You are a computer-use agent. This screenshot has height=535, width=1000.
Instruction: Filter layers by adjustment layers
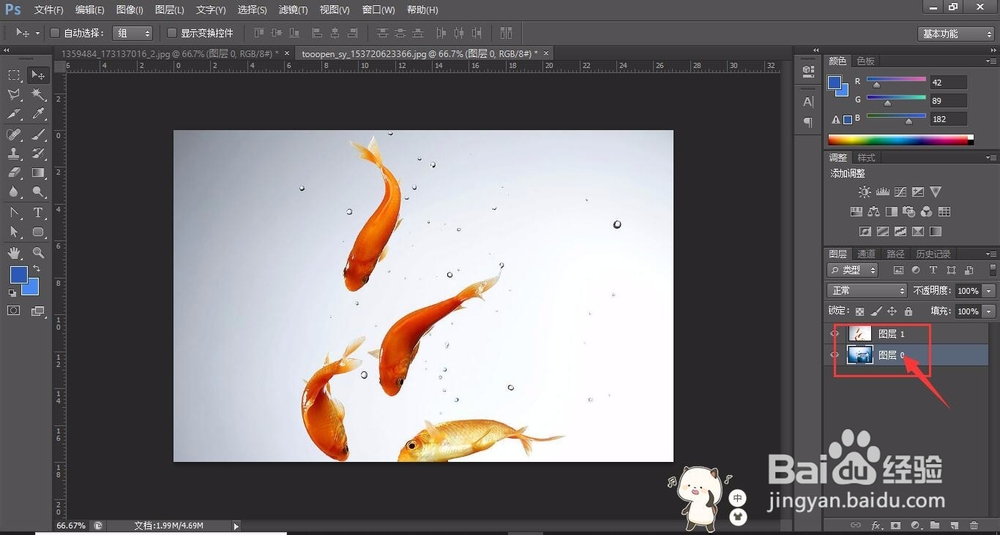[x=916, y=270]
